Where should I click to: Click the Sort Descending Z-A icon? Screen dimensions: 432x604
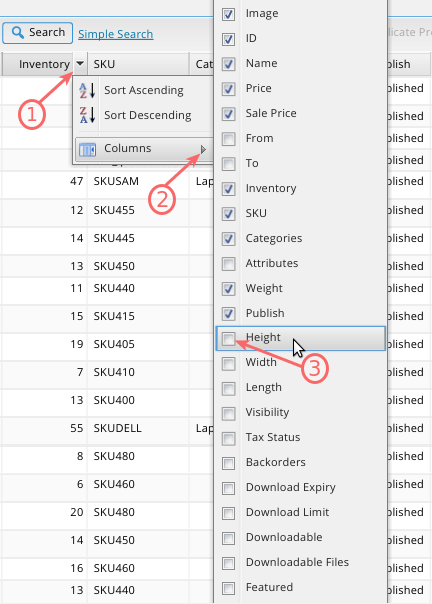point(87,115)
